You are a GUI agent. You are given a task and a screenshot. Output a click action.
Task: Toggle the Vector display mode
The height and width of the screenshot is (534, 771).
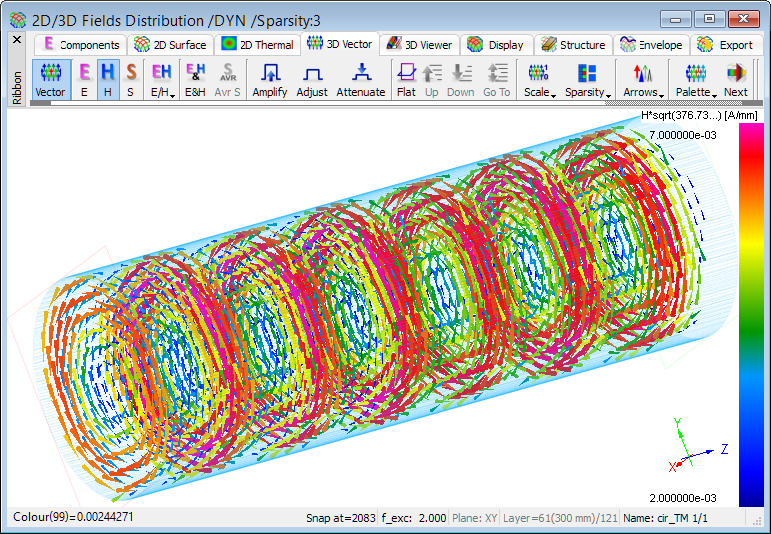click(50, 79)
